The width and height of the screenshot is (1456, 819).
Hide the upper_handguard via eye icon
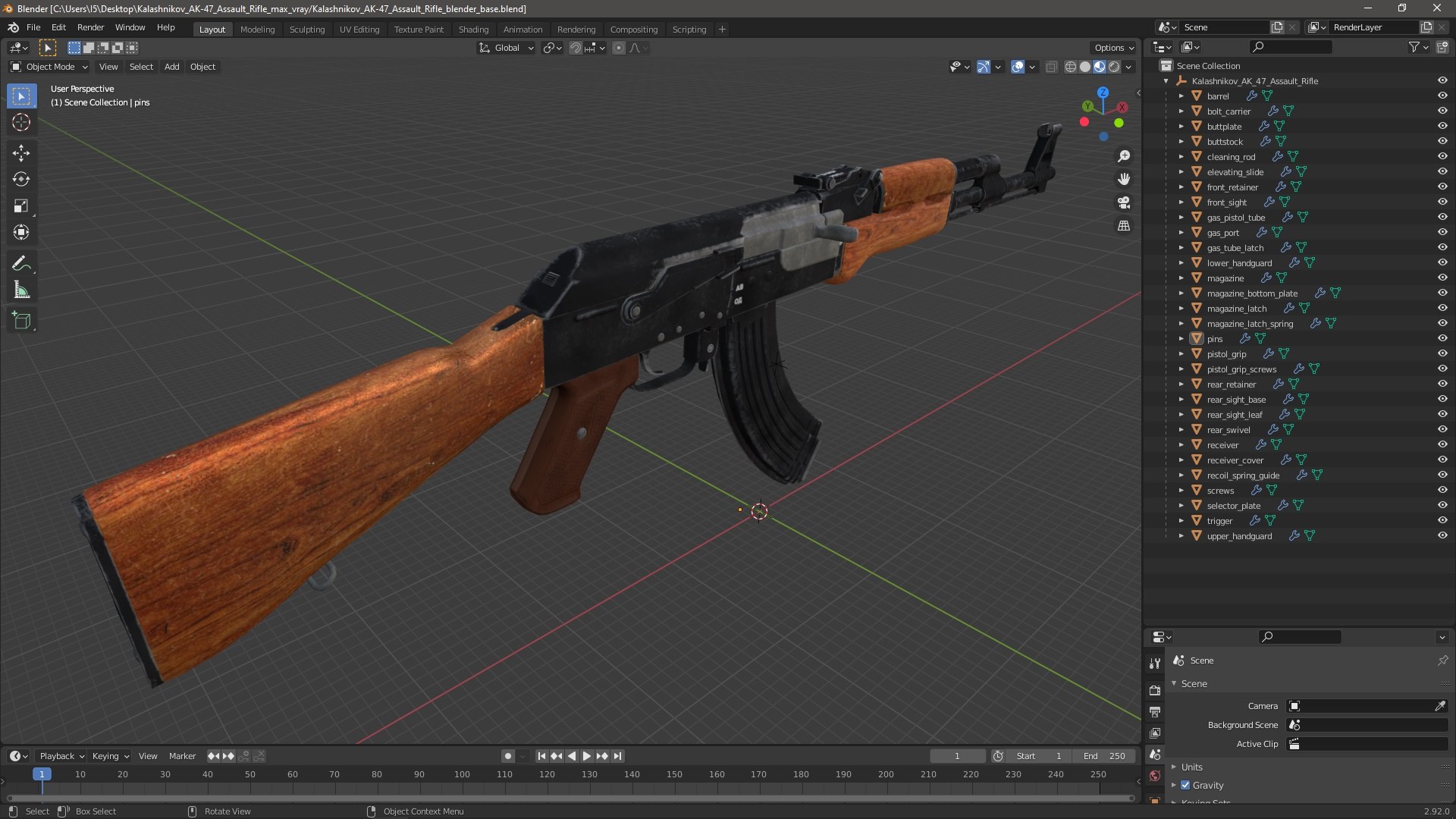(x=1442, y=535)
